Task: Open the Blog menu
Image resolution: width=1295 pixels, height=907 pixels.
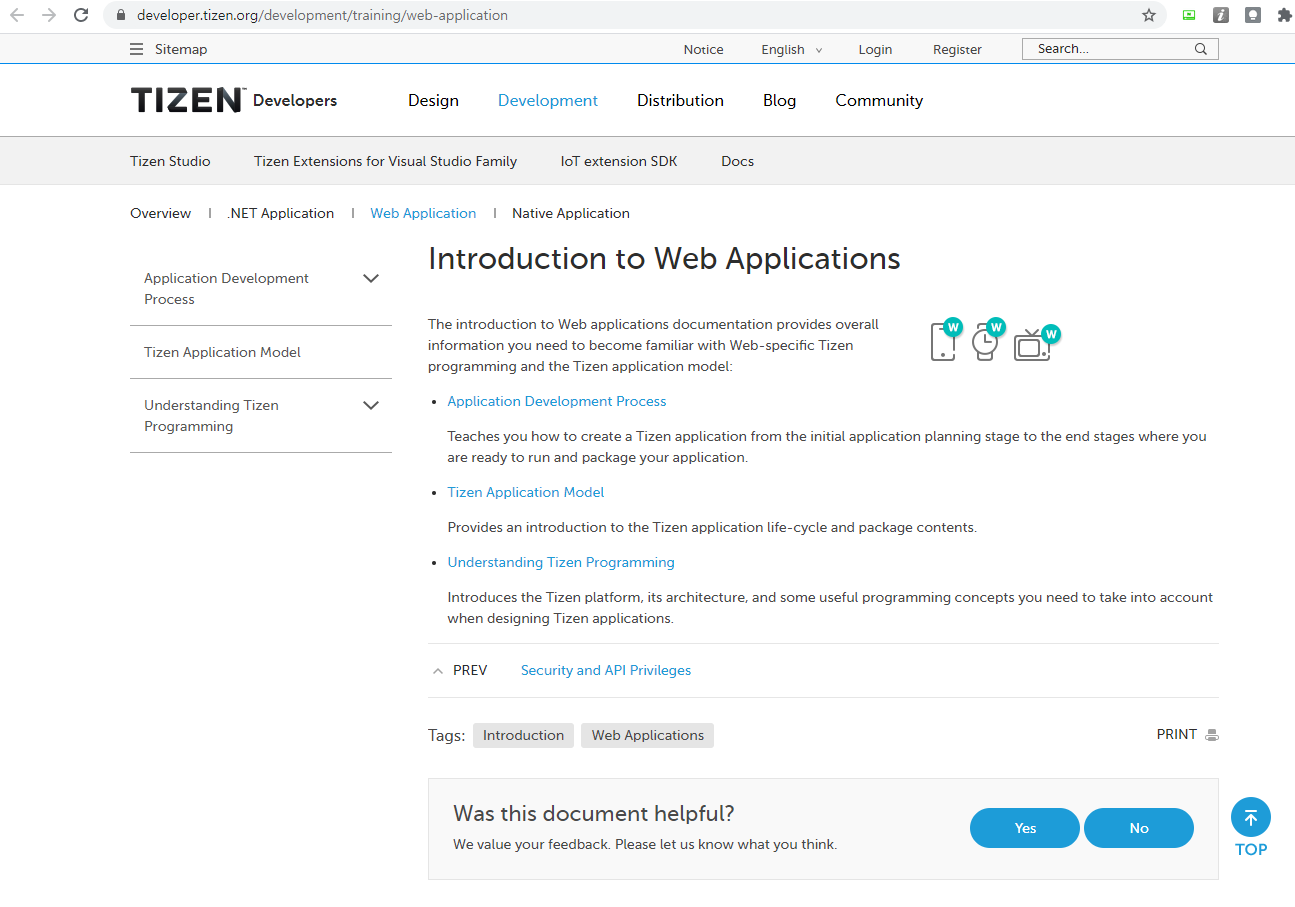Action: click(x=779, y=100)
